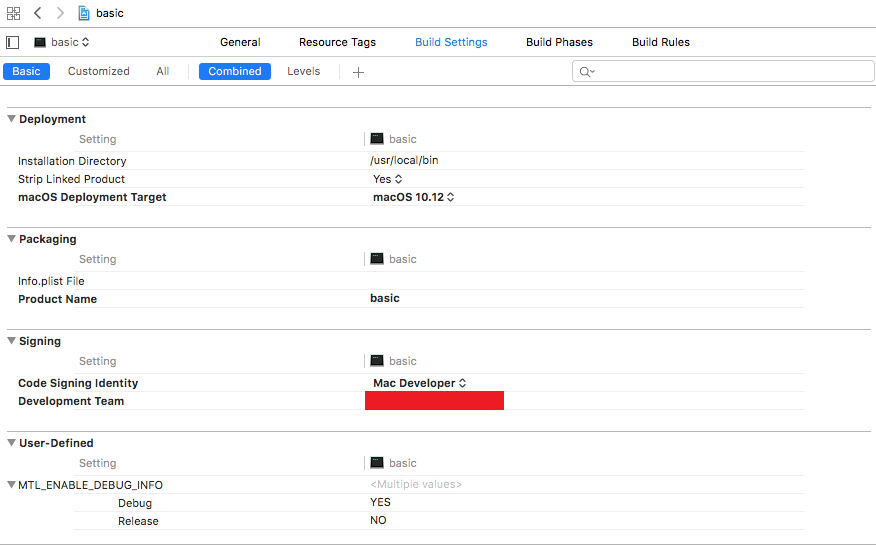Open macOS Deployment Target version dropdown
Screen dimensions: 876x545
[414, 197]
